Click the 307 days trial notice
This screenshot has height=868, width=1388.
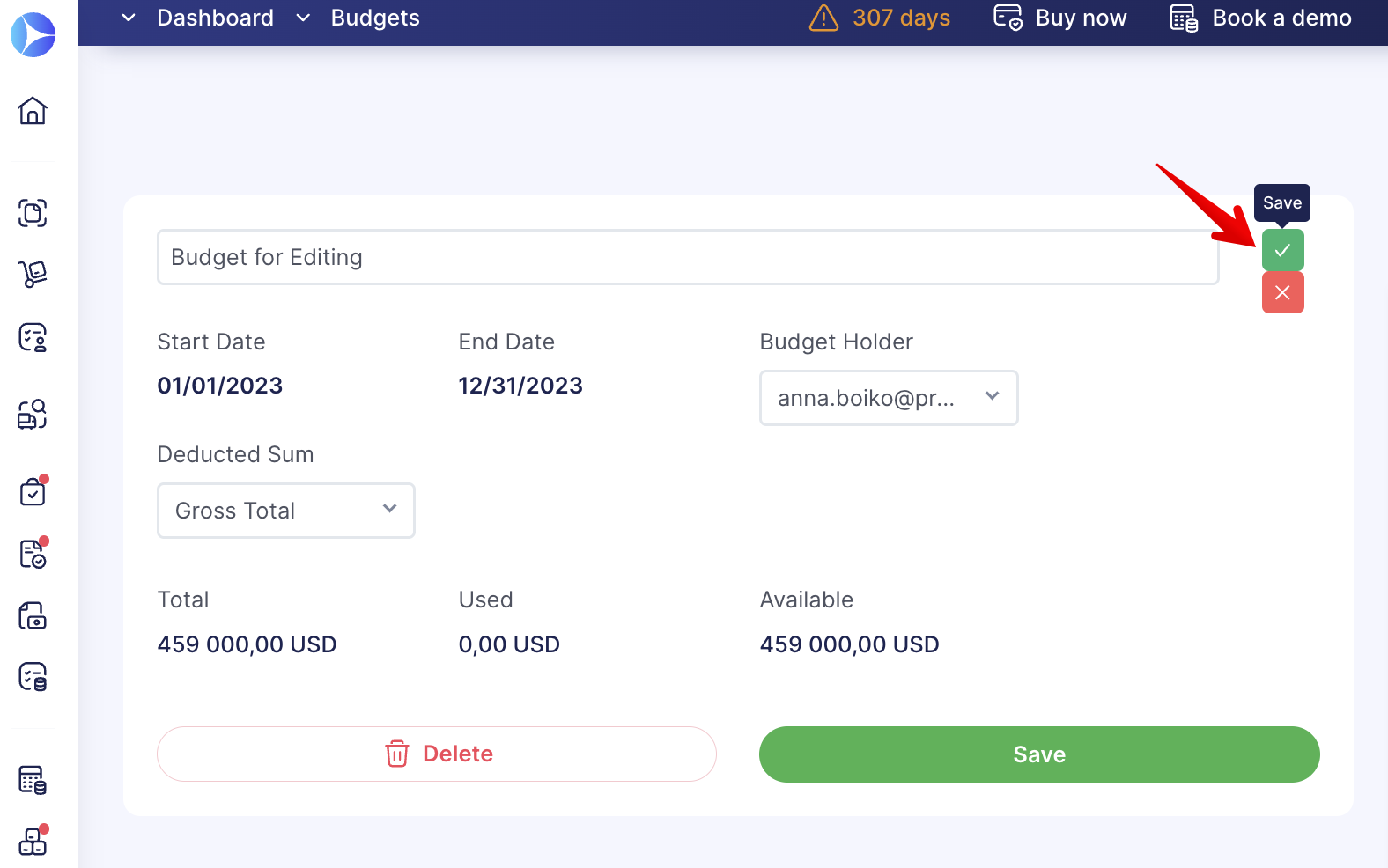(x=901, y=18)
